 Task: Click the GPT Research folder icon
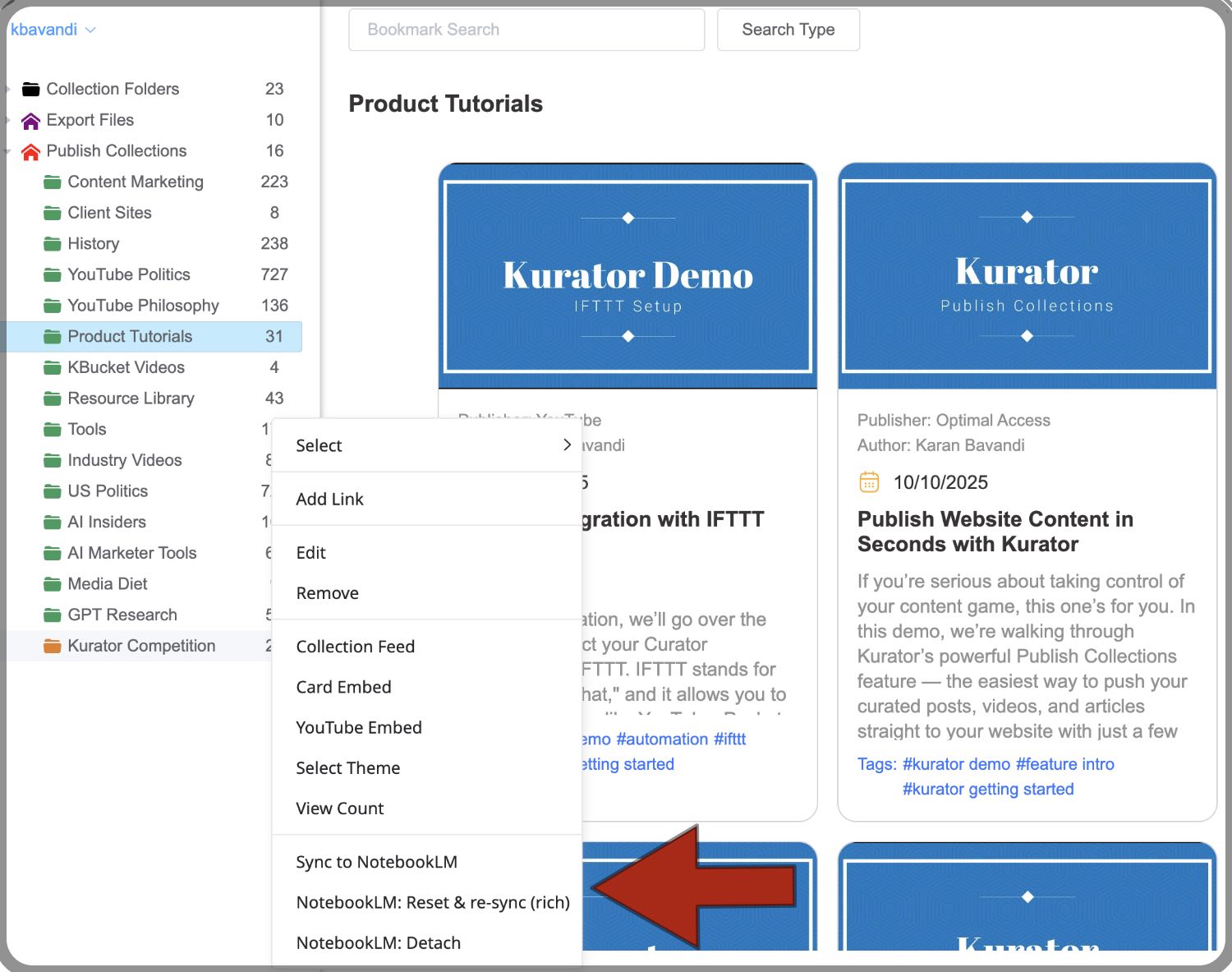pyautogui.click(x=53, y=615)
